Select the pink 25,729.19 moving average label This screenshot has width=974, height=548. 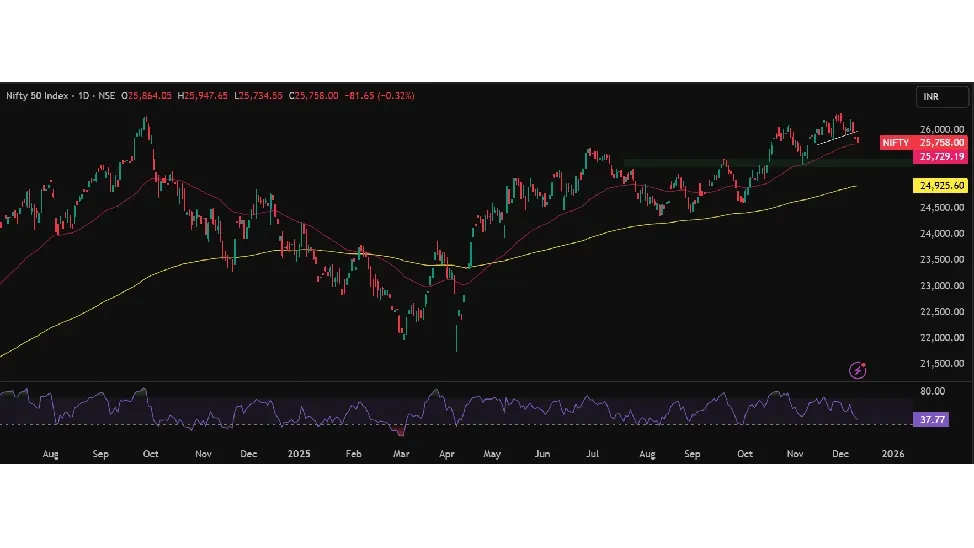(941, 157)
